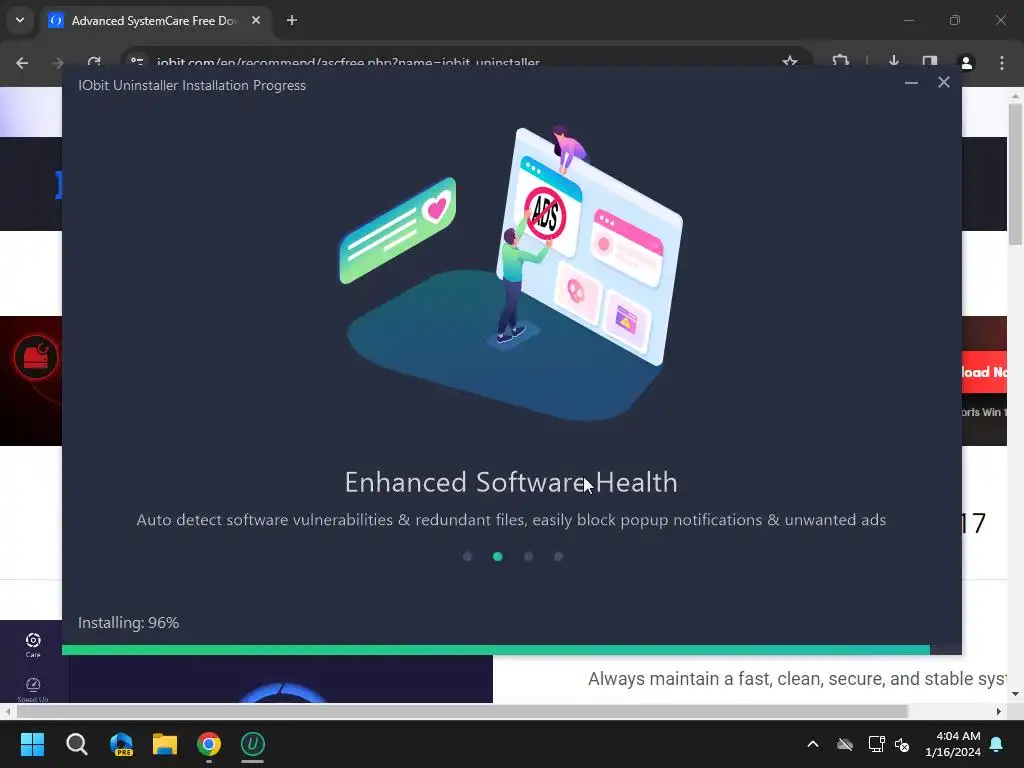Show hidden system tray icons
This screenshot has width=1024, height=768.
(x=813, y=744)
